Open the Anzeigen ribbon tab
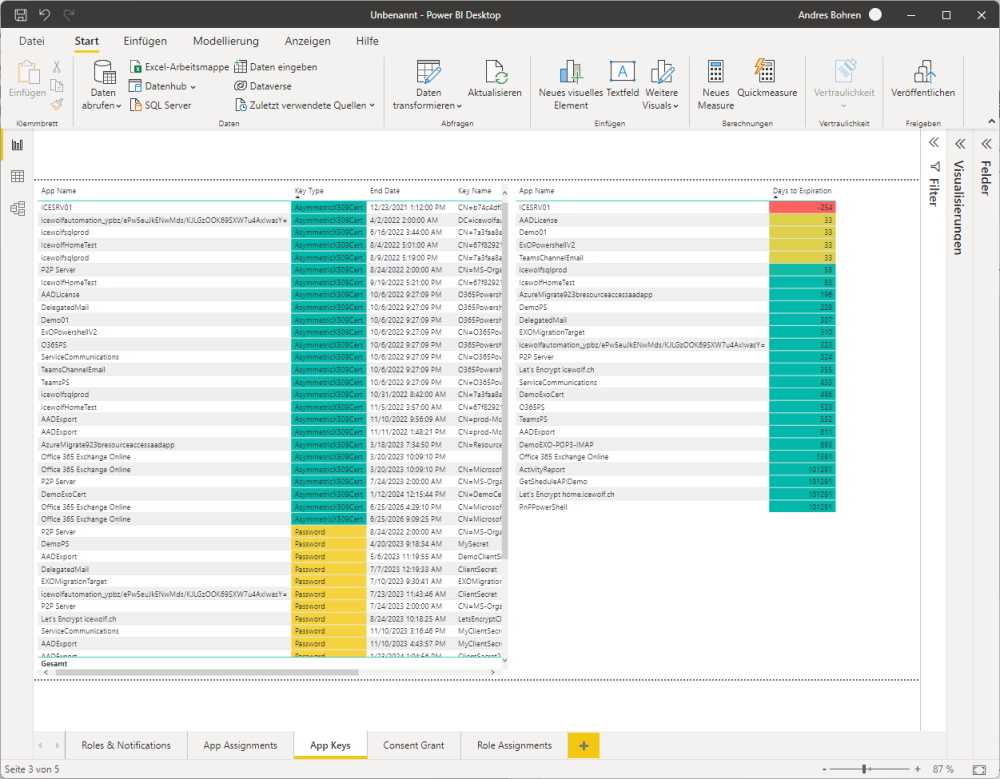The width and height of the screenshot is (1000, 779). pos(307,41)
